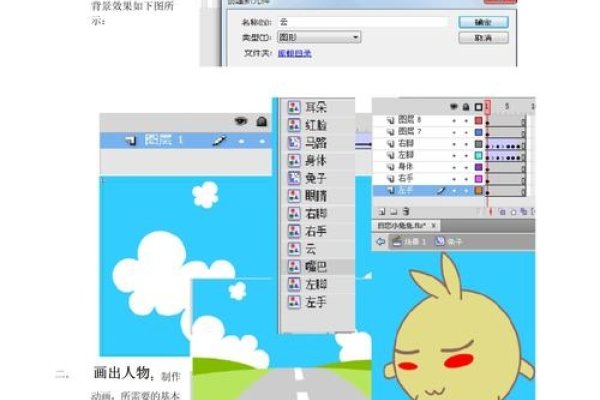Click the 取消 button in dialog
600x400 pixels.
[x=483, y=38]
